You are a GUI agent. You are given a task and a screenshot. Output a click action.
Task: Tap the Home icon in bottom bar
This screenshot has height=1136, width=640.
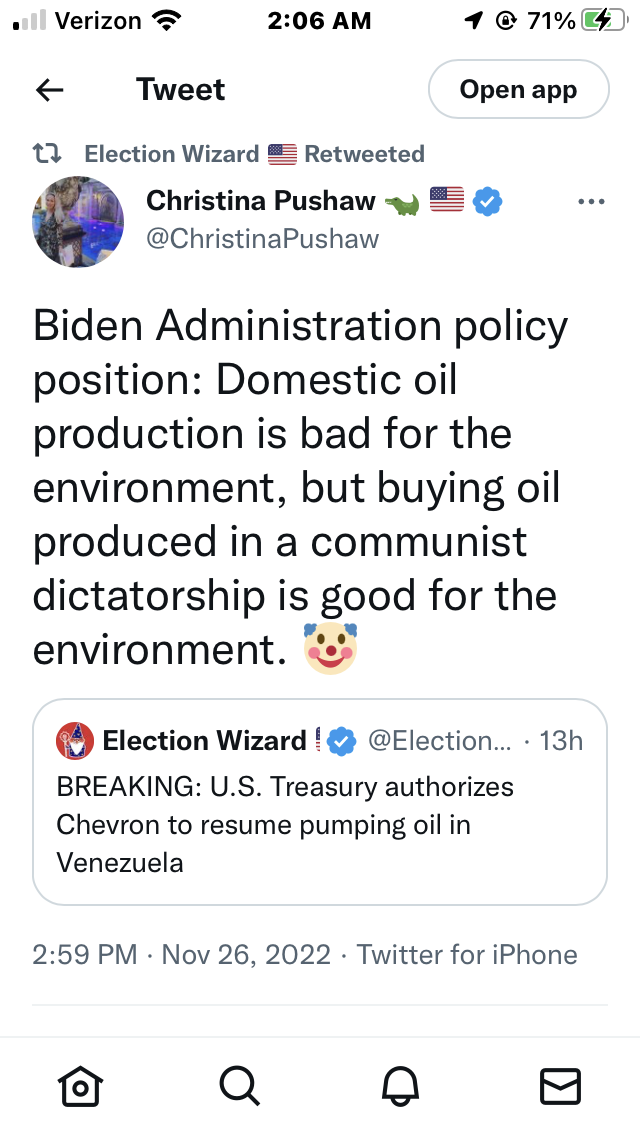[x=80, y=1086]
